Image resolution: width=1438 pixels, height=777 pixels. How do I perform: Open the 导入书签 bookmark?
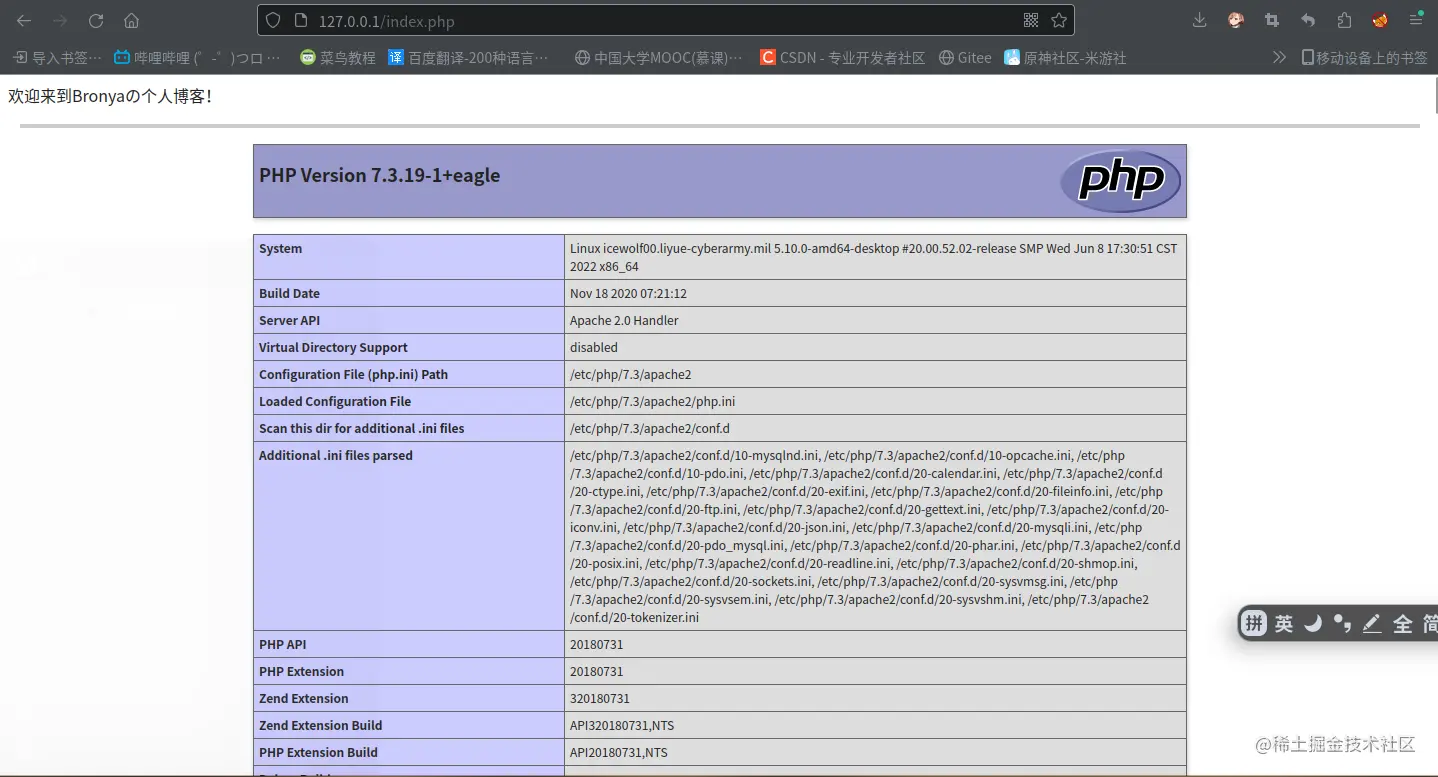[x=58, y=58]
